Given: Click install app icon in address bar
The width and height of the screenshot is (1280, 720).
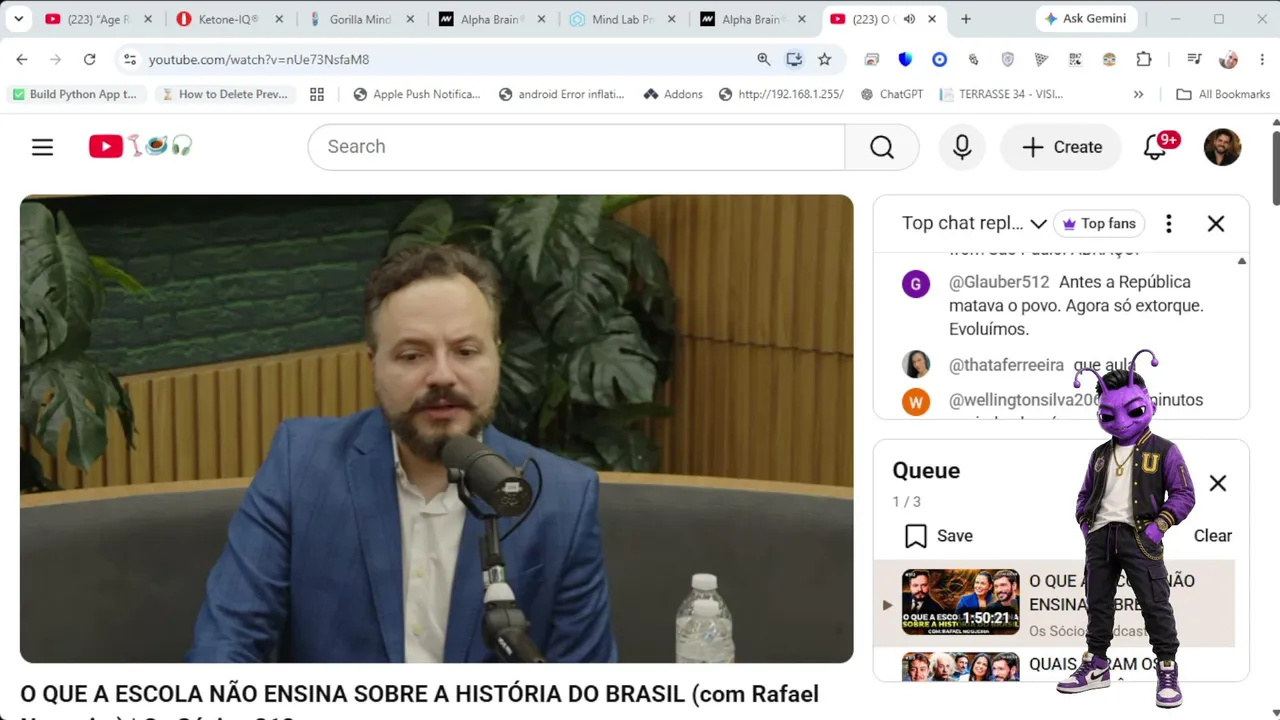Looking at the screenshot, I should click(x=794, y=59).
